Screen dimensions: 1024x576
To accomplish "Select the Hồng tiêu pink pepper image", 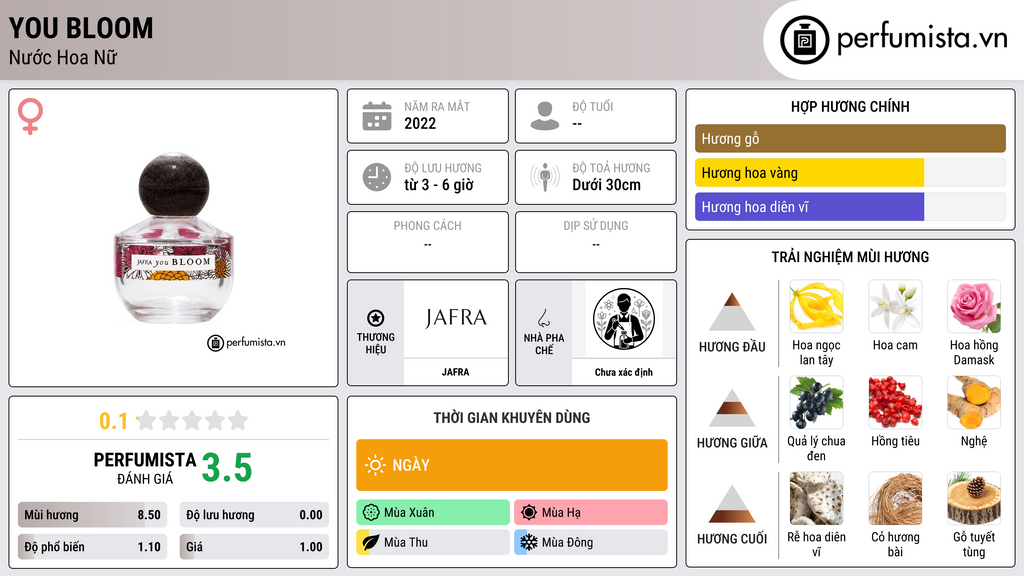I will coord(895,402).
